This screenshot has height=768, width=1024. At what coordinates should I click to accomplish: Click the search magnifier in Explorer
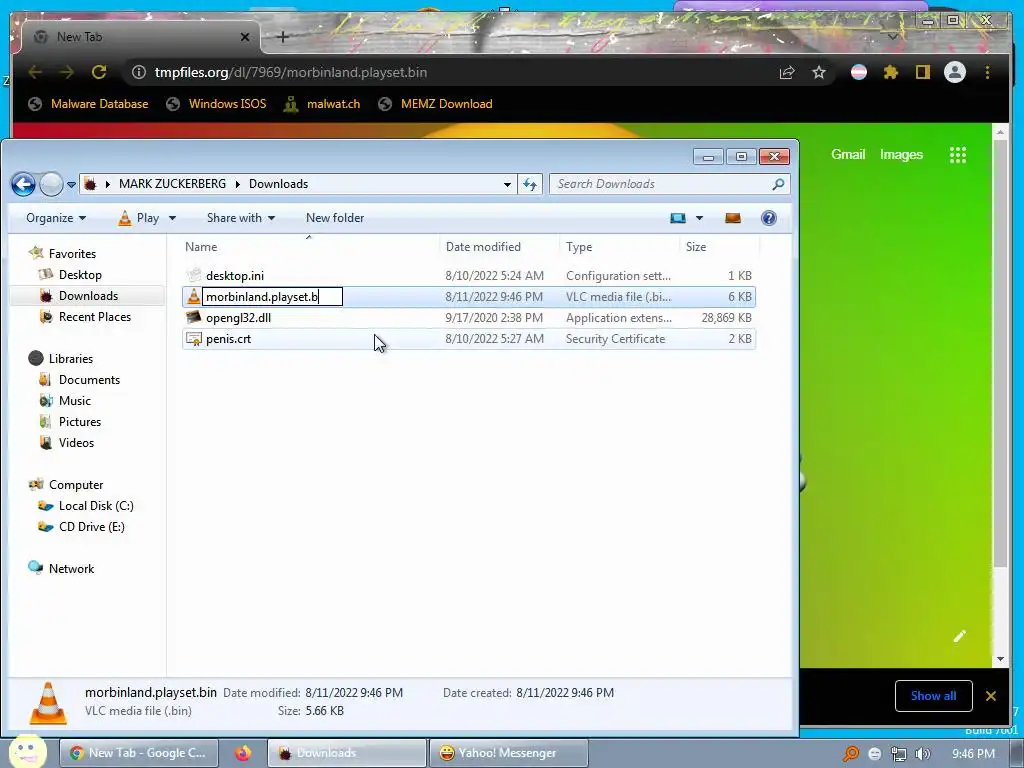778,184
